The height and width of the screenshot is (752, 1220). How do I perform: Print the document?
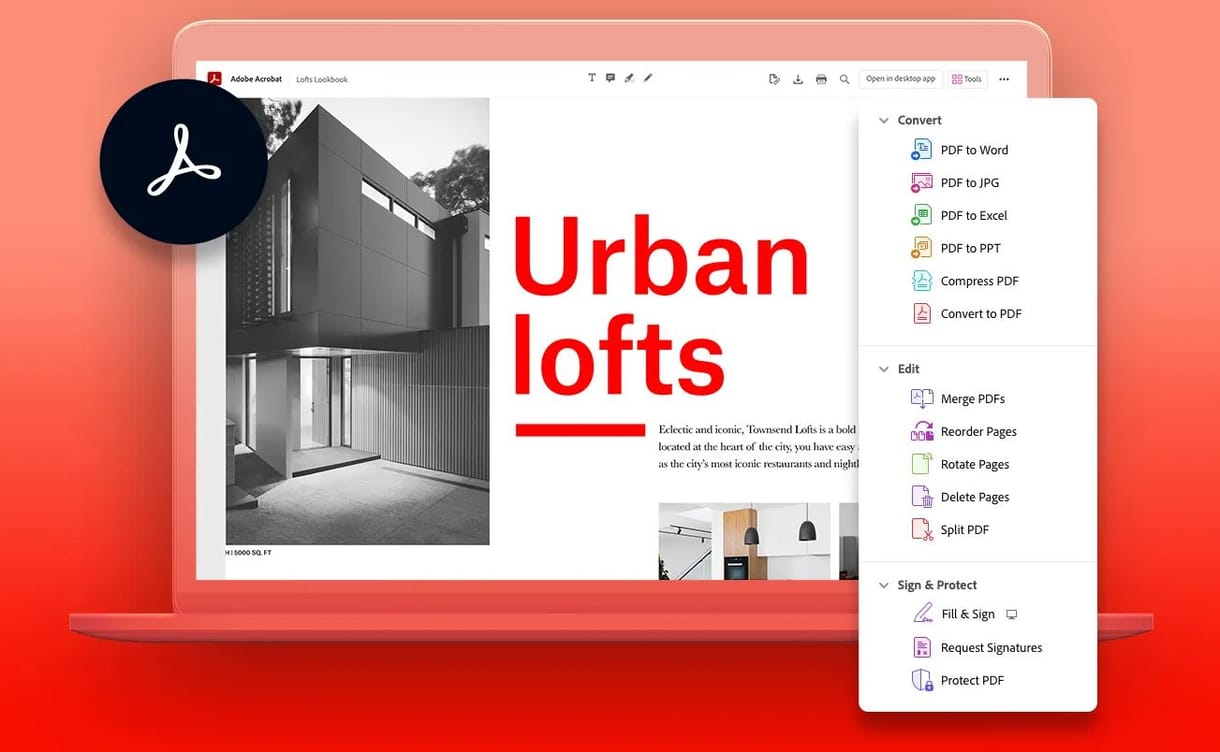click(x=821, y=79)
